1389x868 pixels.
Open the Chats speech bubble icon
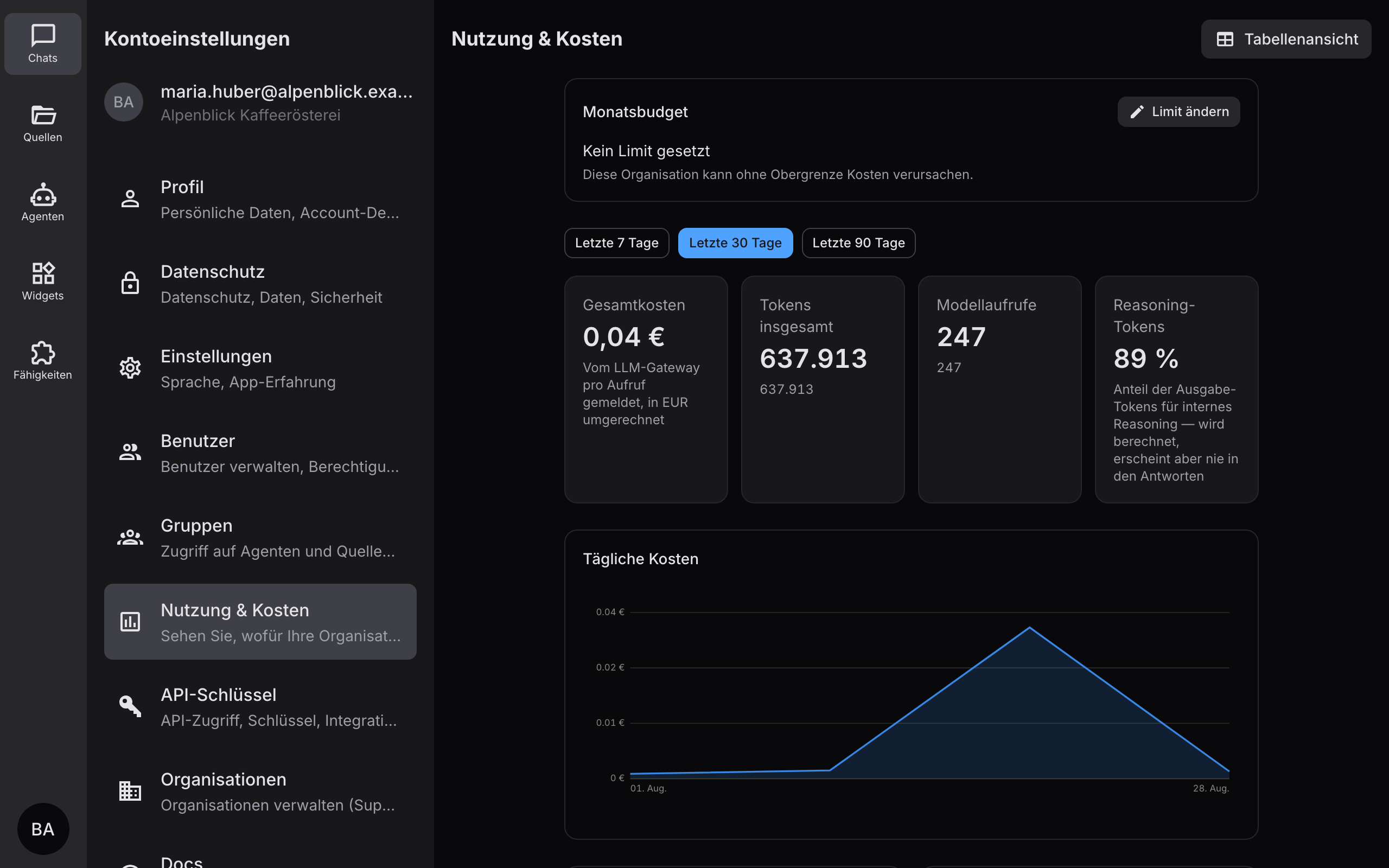tap(43, 35)
